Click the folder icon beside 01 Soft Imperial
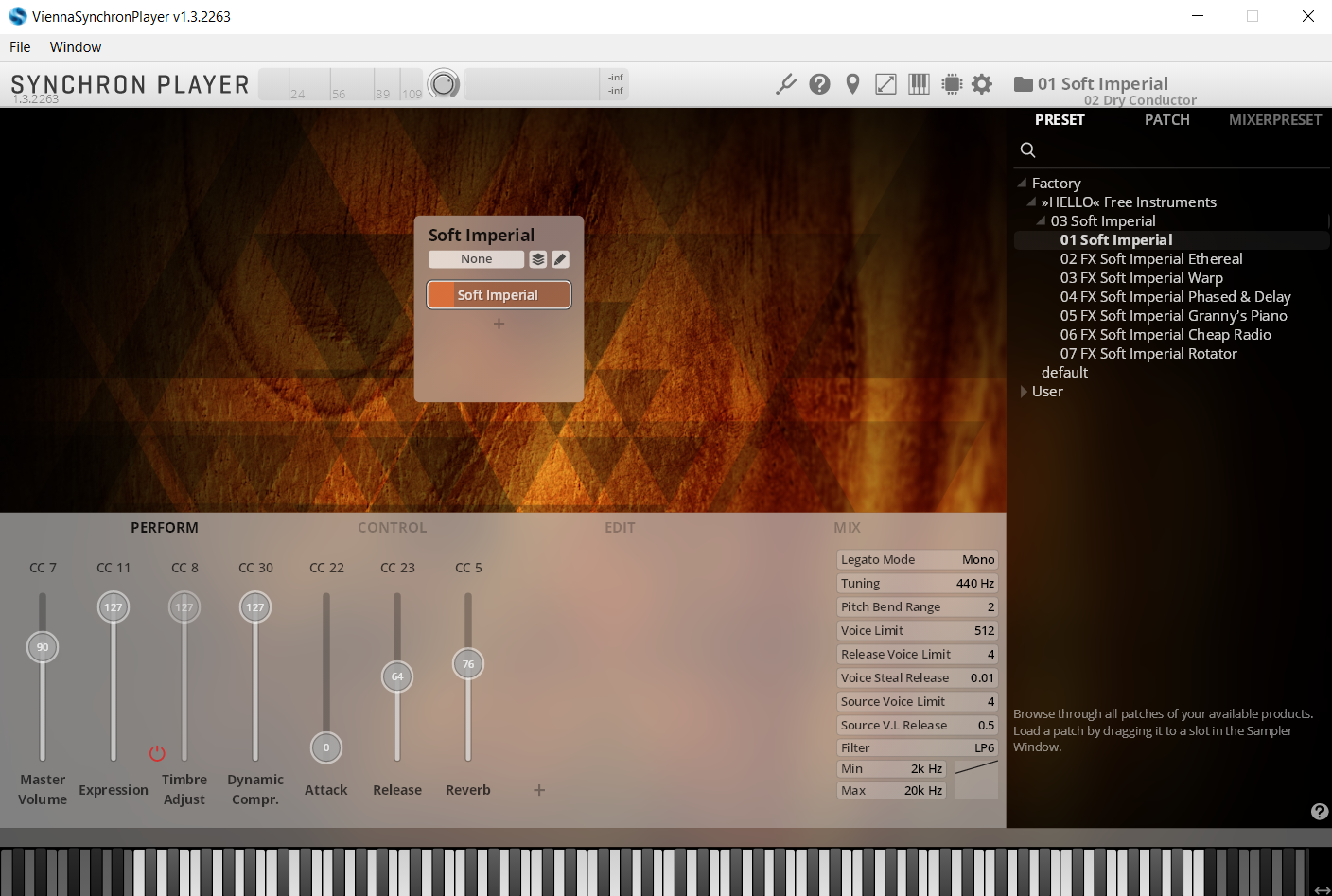 tap(1023, 84)
